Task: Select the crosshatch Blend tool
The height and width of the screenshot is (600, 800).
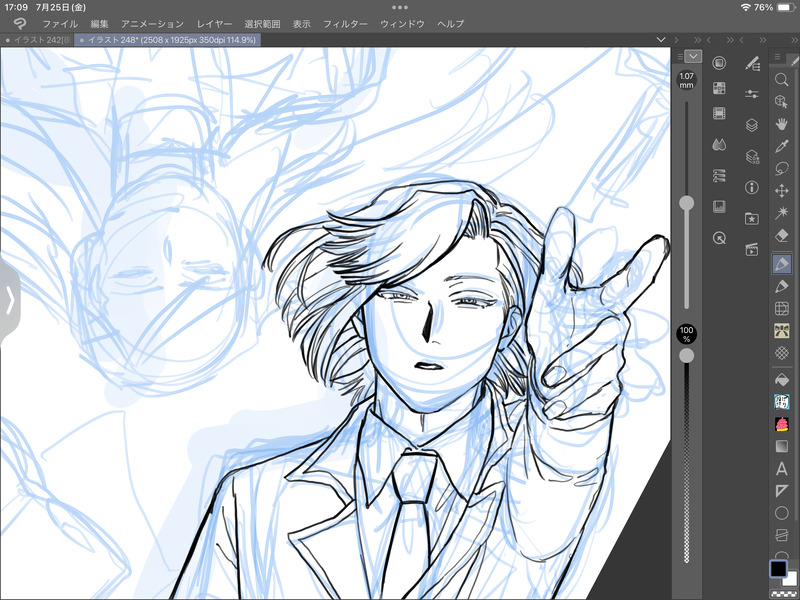Action: point(781,353)
